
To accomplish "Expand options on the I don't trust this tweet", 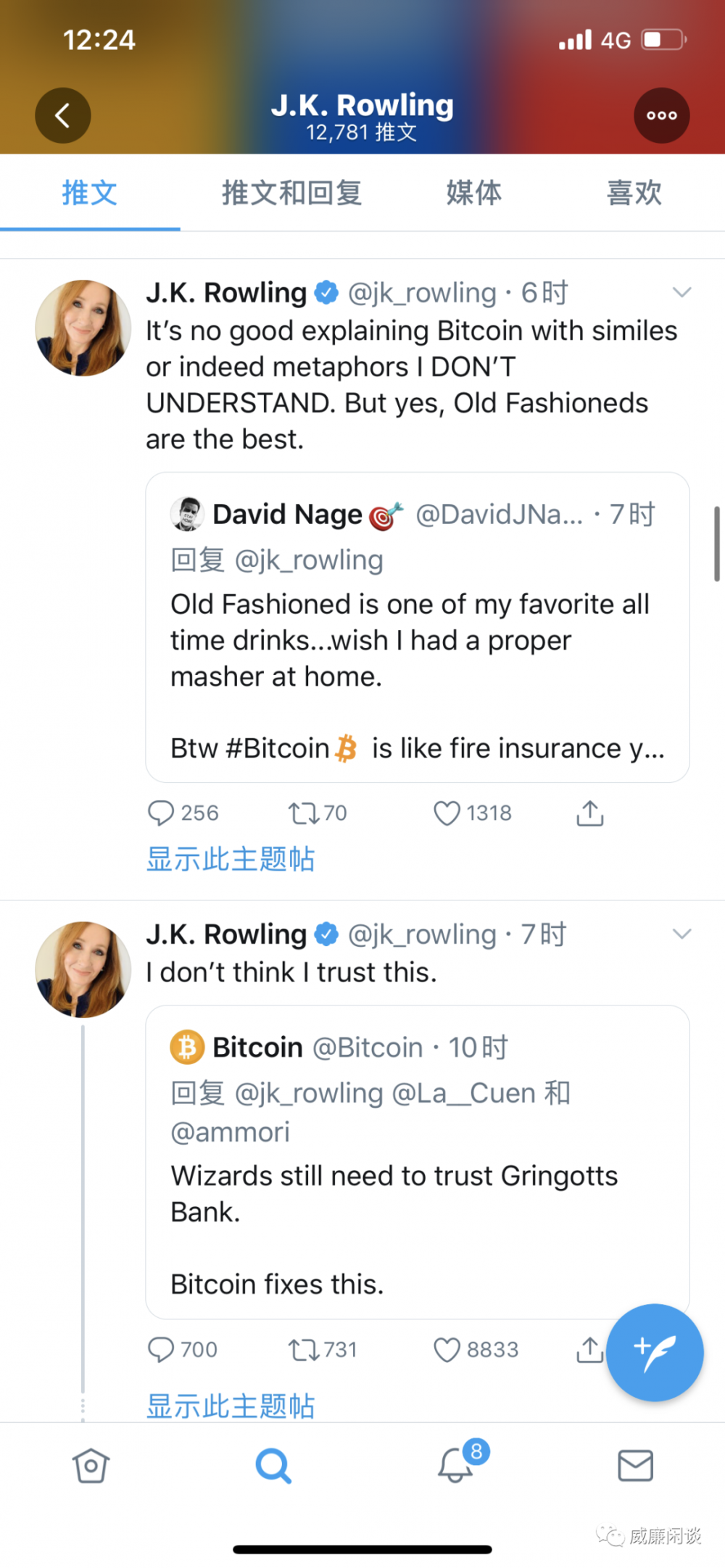I will [682, 934].
